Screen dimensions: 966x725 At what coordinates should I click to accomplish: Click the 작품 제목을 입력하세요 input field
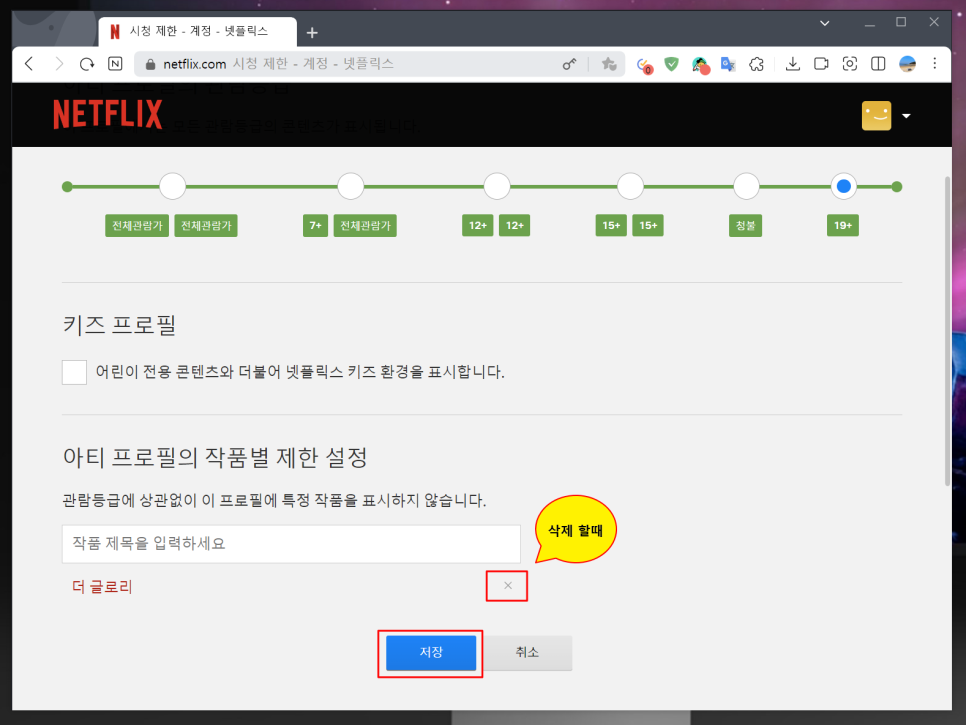[291, 544]
